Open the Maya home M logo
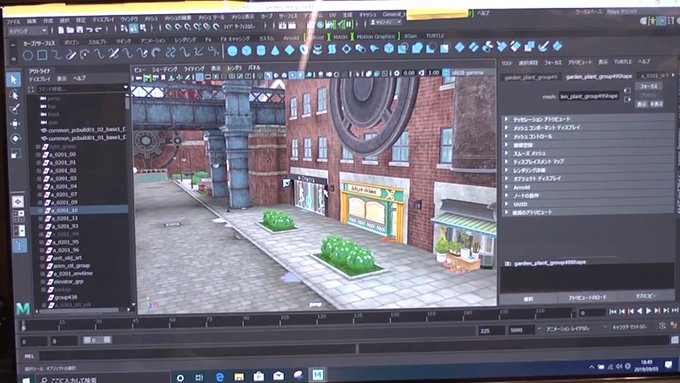 [x=23, y=309]
